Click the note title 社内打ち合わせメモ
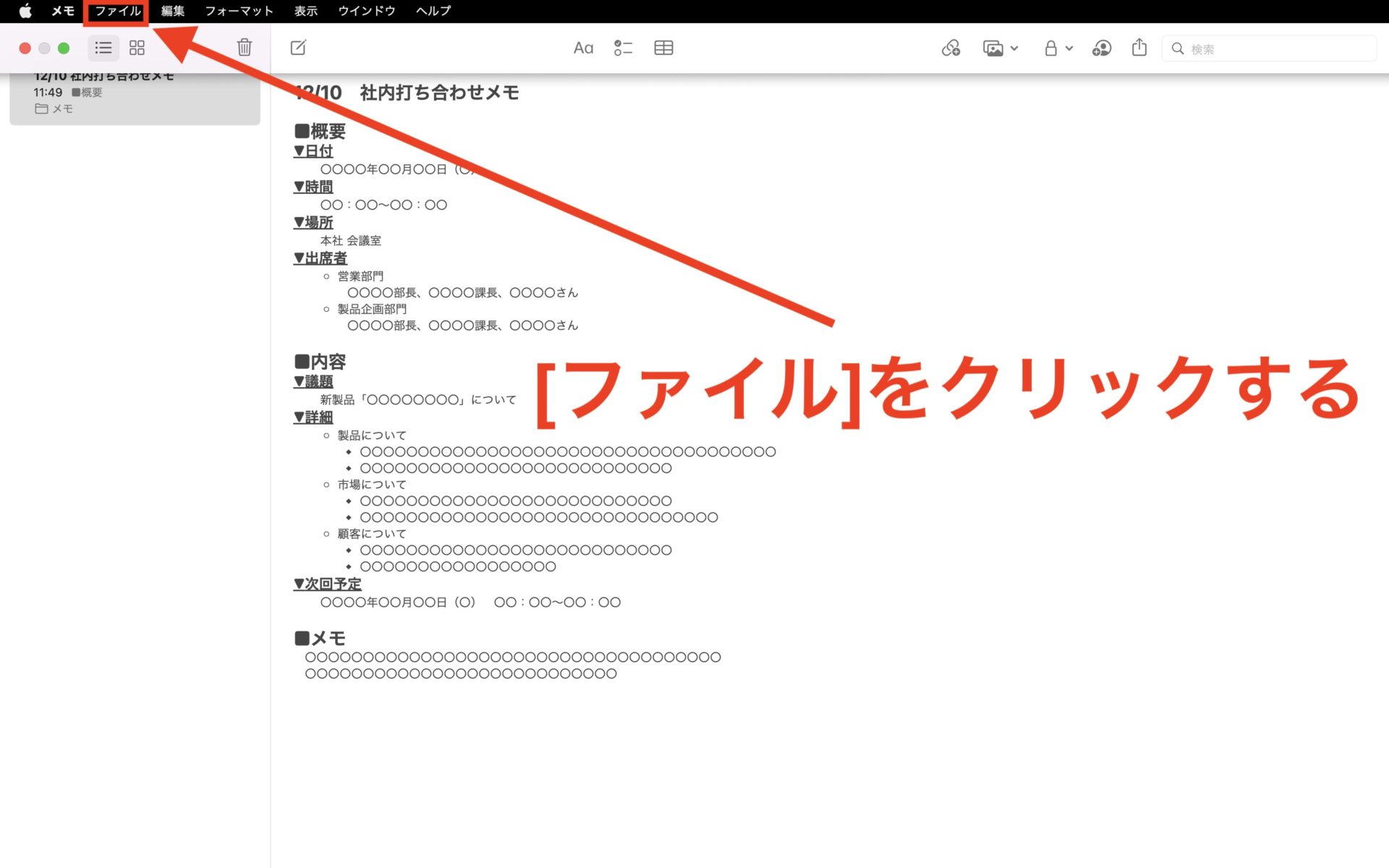The height and width of the screenshot is (868, 1389). [439, 93]
